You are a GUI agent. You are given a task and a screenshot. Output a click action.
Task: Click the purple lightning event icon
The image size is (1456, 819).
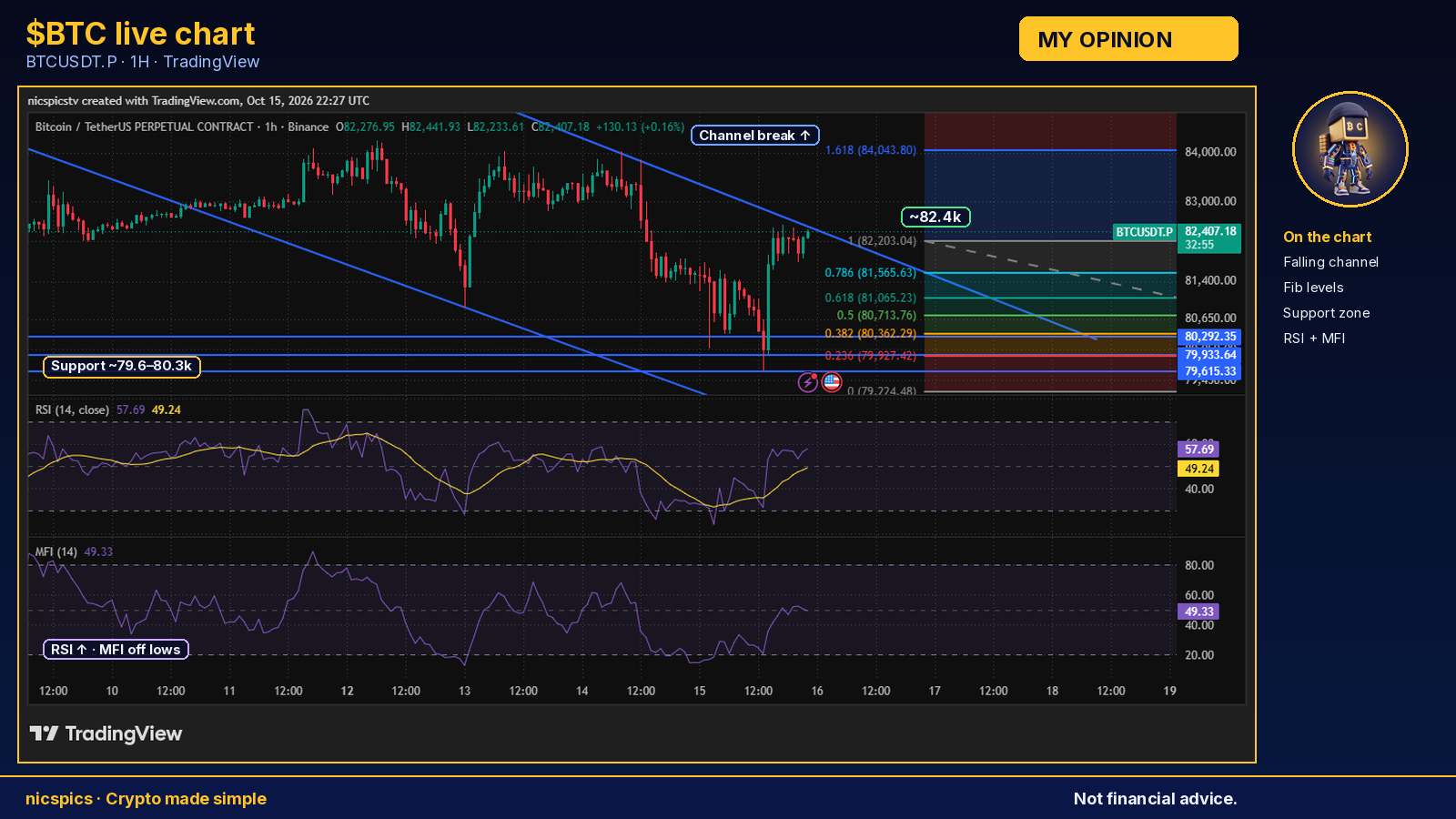tap(808, 382)
